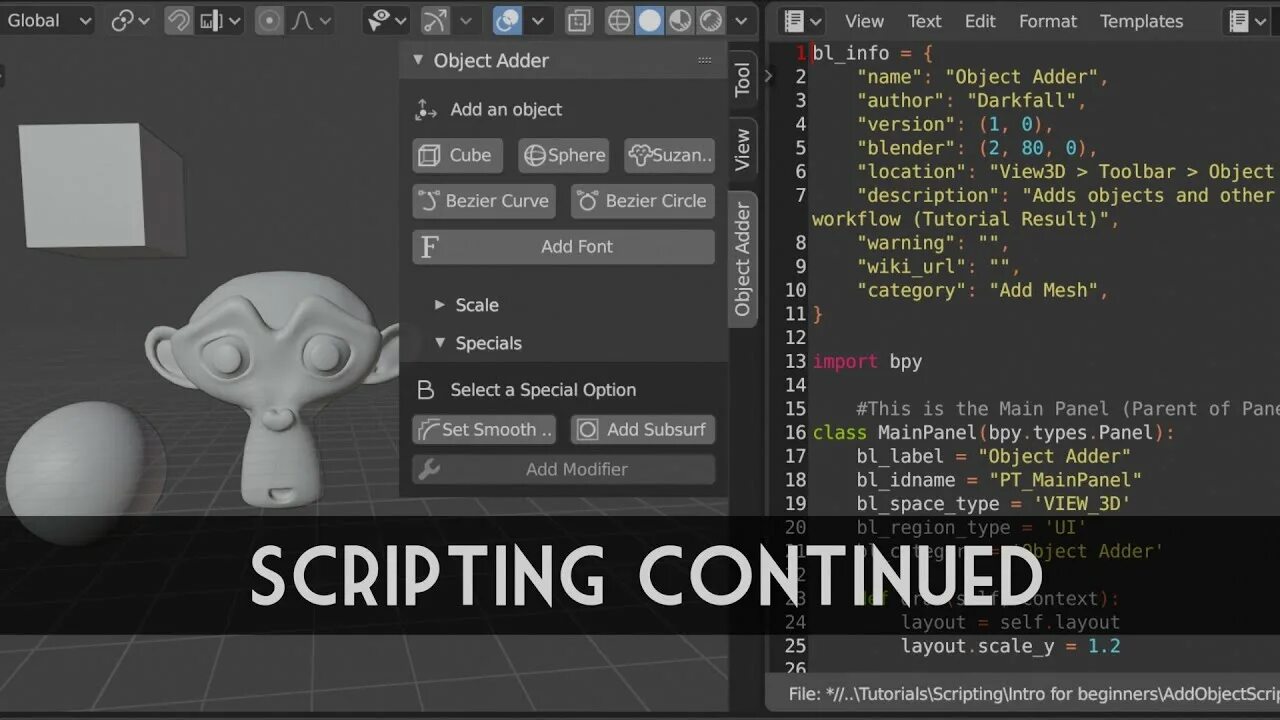Switch to solid viewport shading
1280x720 pixels.
pyautogui.click(x=650, y=20)
